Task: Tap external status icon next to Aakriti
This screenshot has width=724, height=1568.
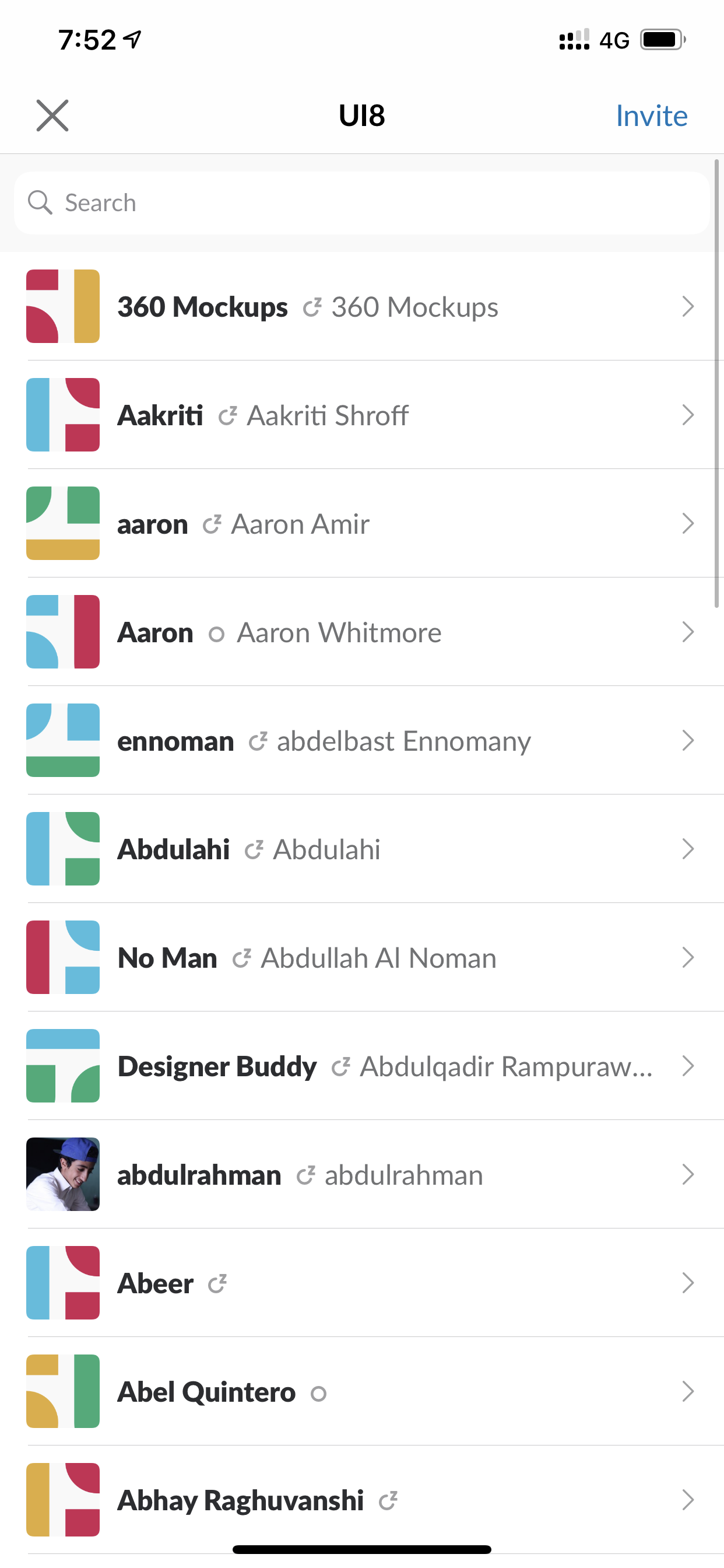Action: pos(227,416)
